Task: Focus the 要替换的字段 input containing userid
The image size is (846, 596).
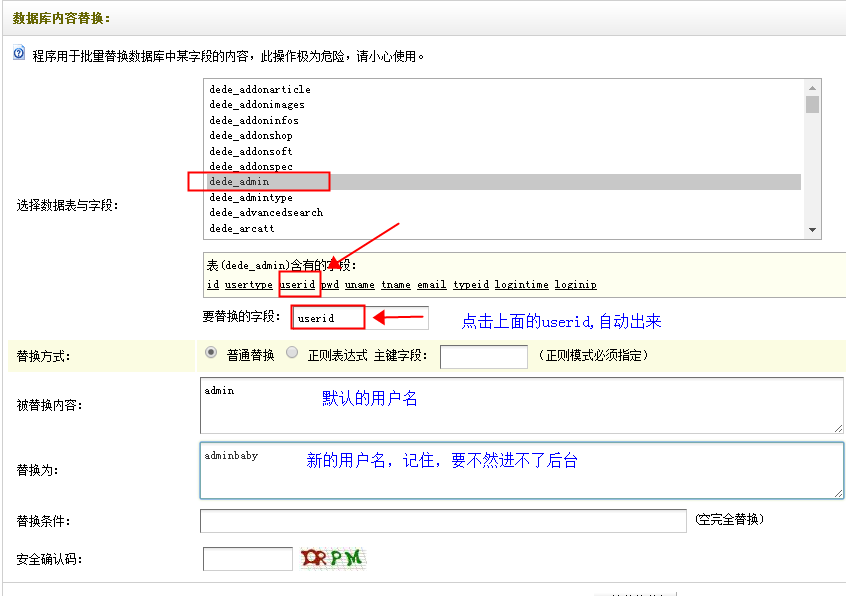Action: pos(360,318)
